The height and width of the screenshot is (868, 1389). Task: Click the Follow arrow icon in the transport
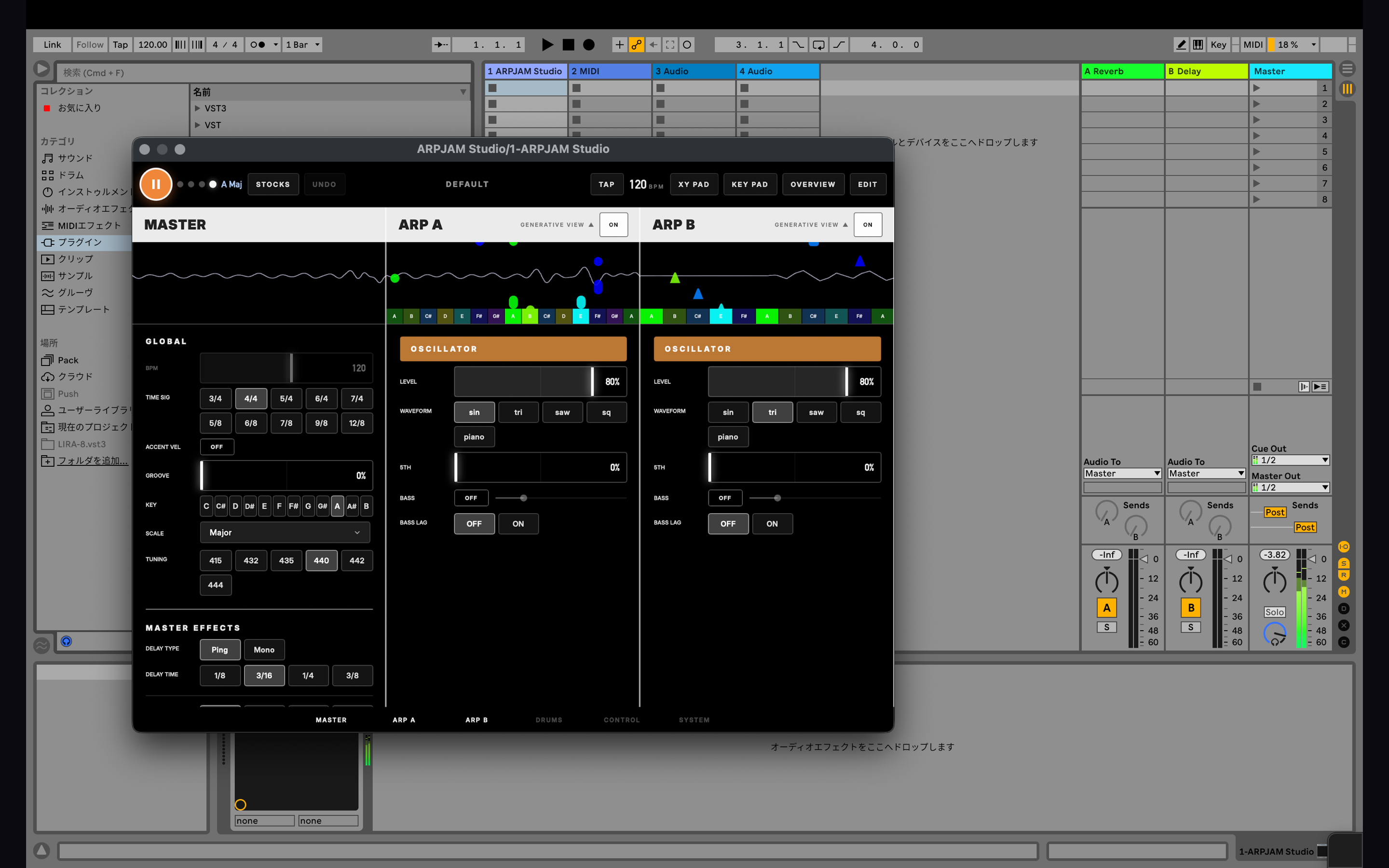point(441,45)
